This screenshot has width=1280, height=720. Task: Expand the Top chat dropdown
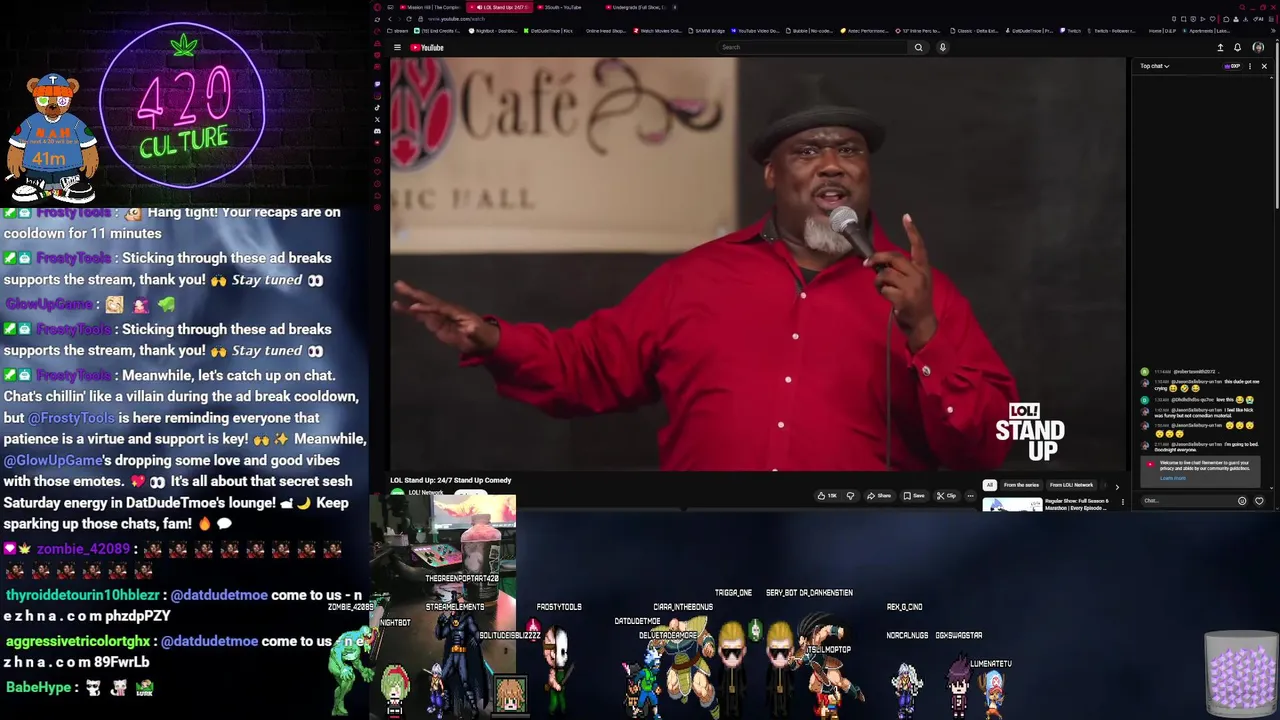pyautogui.click(x=1155, y=66)
